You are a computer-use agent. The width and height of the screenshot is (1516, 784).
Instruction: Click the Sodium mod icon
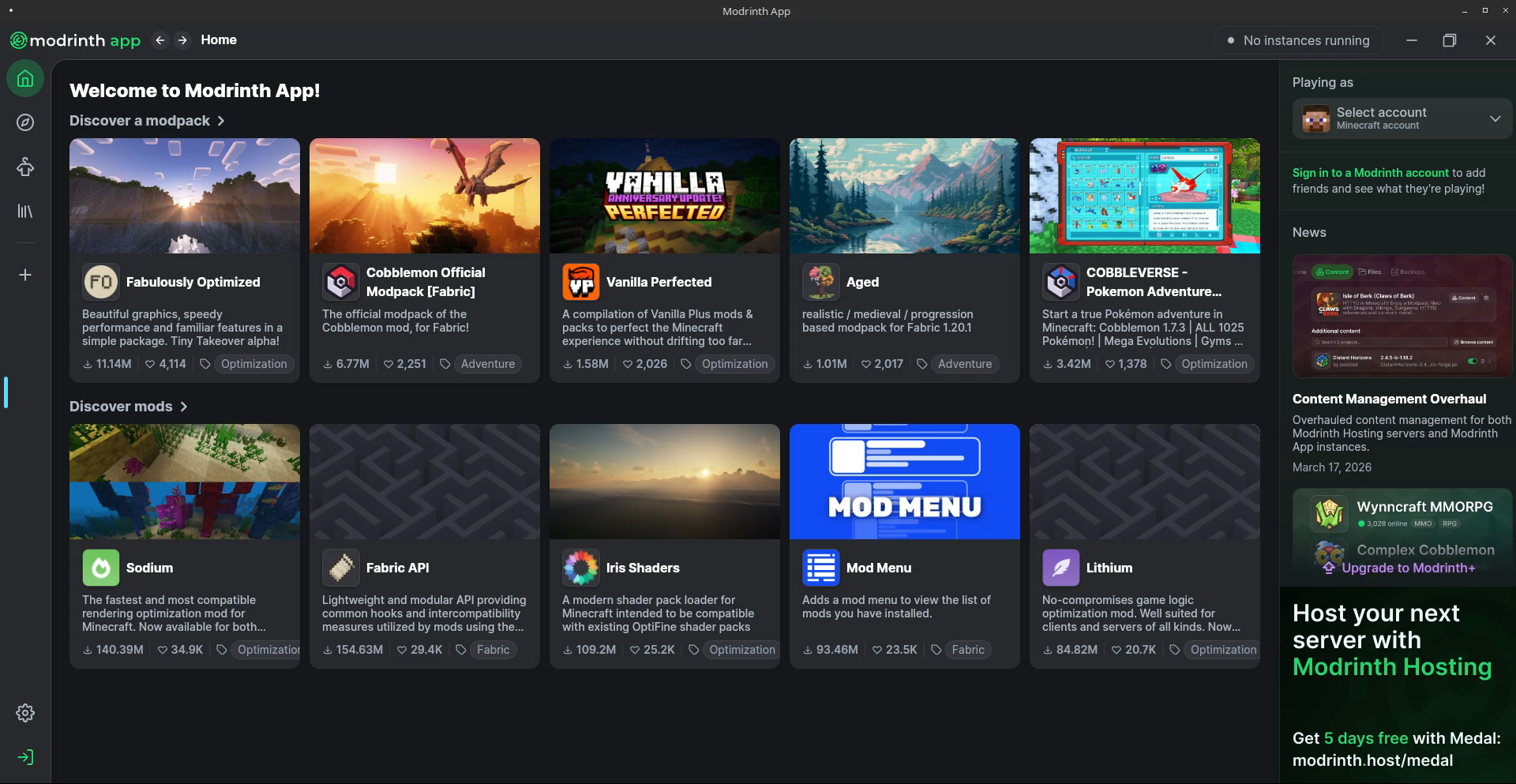tap(101, 568)
